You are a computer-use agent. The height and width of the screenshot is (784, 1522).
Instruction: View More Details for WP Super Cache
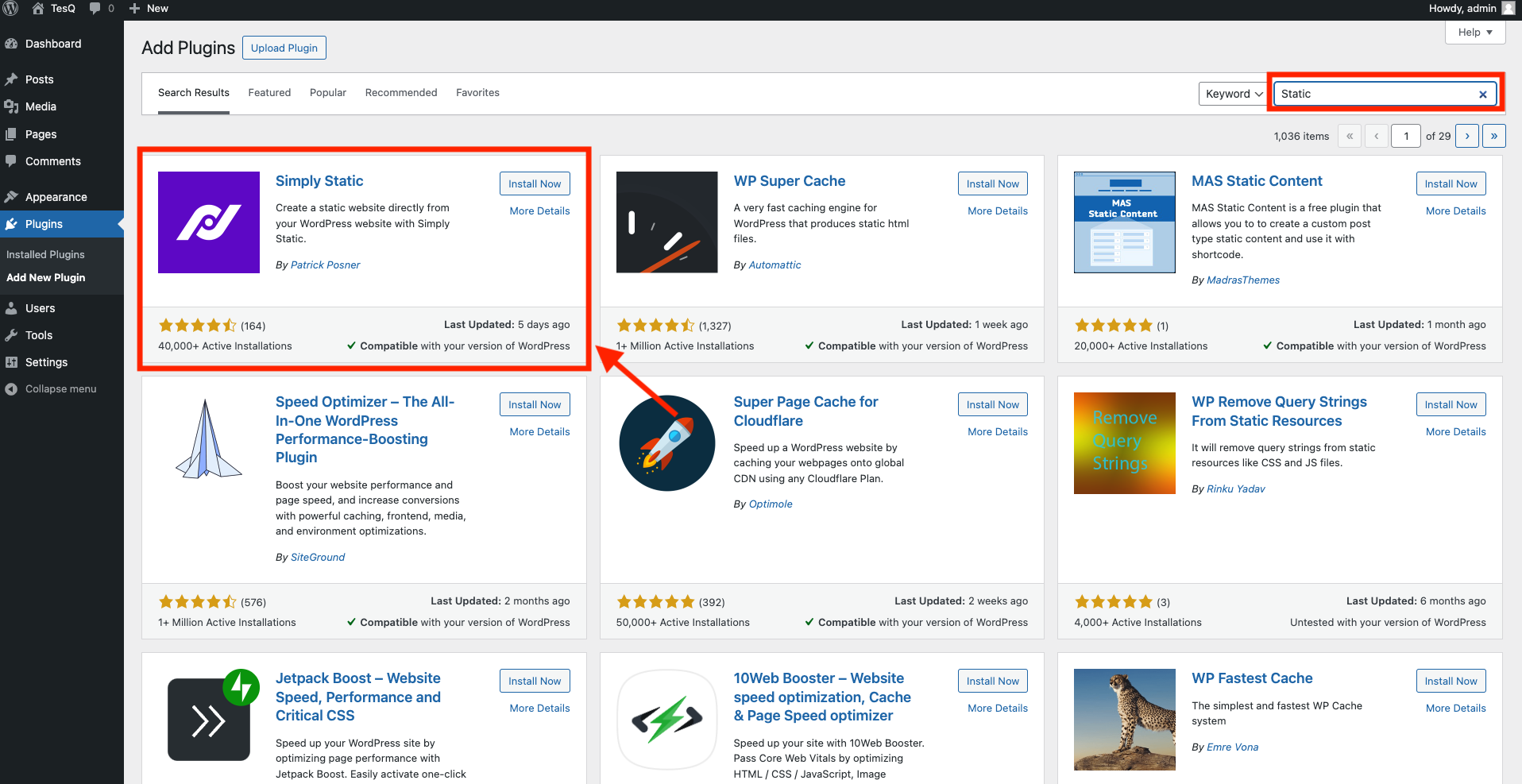[x=997, y=210]
